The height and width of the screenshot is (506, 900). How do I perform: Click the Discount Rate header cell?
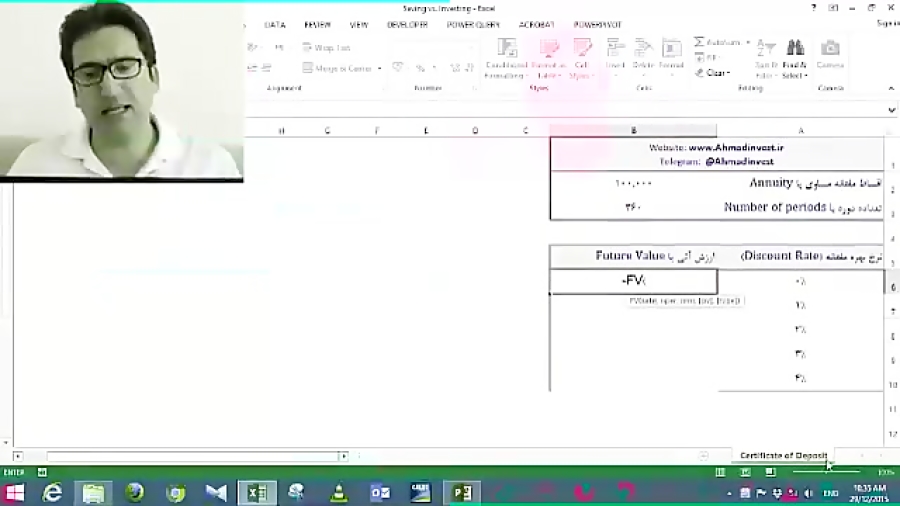click(801, 256)
